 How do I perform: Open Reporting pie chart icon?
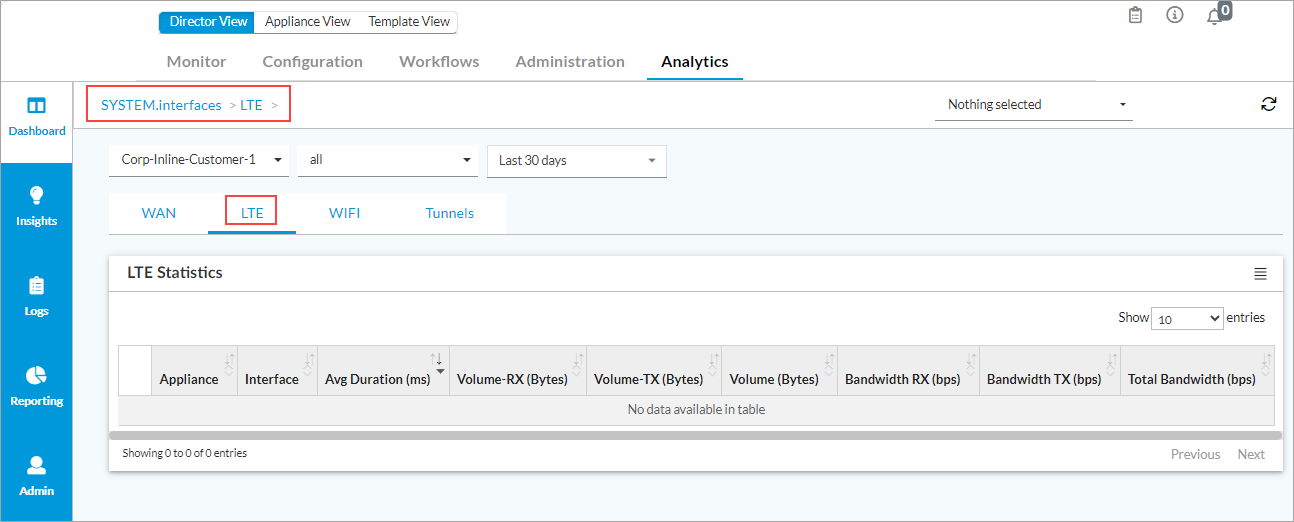click(x=36, y=376)
